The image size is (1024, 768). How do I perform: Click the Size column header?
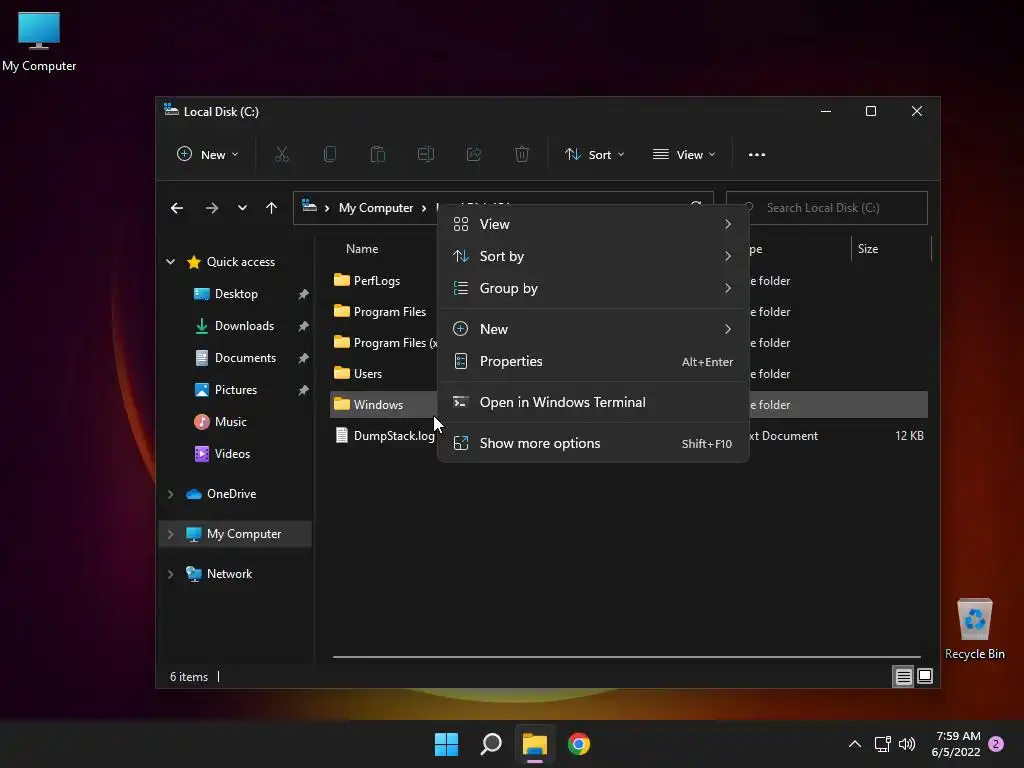click(x=868, y=249)
